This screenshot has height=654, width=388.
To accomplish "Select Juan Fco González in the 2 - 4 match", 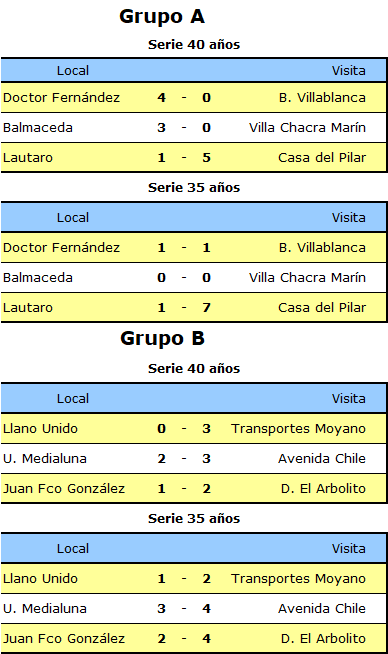I will tap(64, 639).
